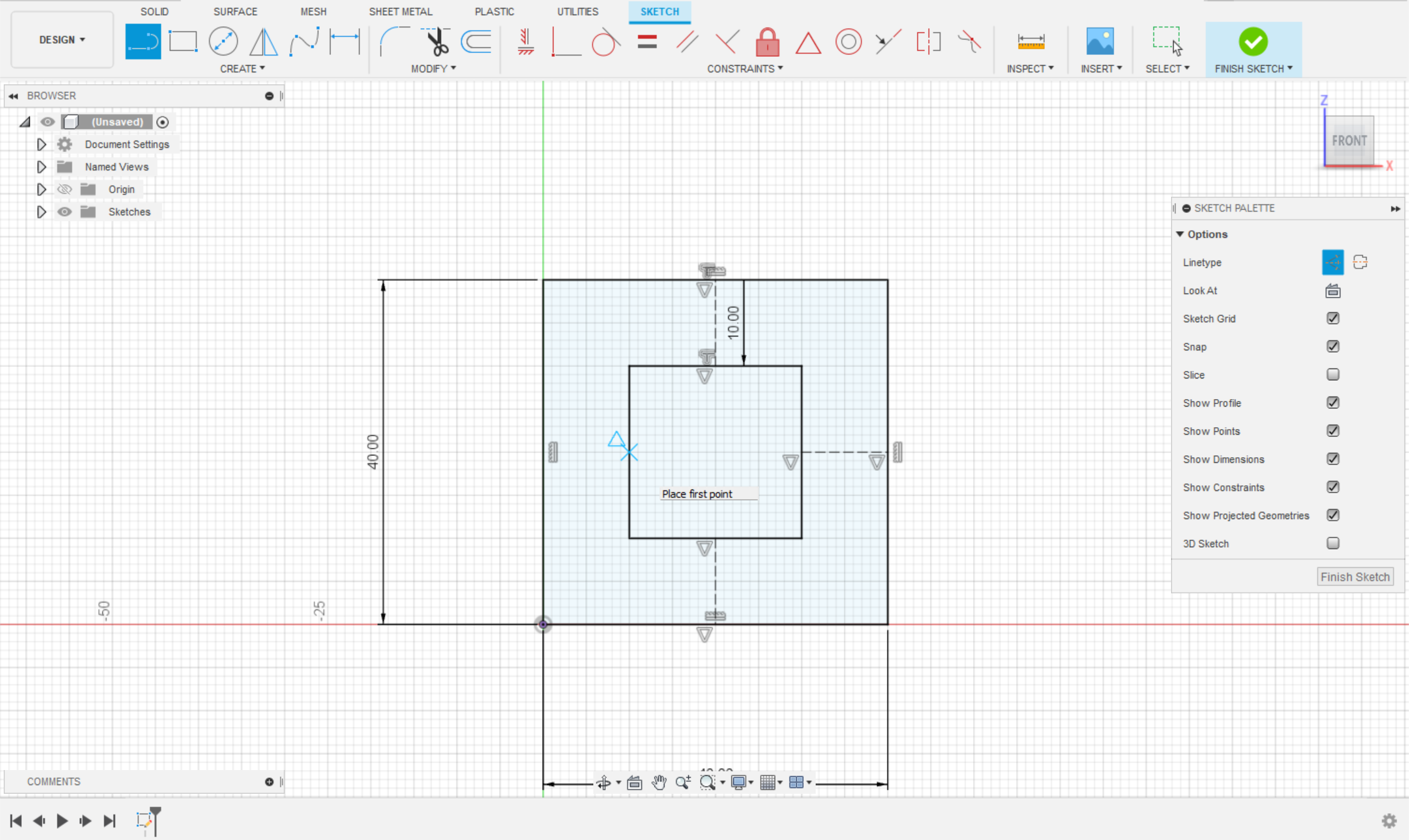
Task: Select the 2-Point Rectangle tool
Action: pyautogui.click(x=183, y=42)
